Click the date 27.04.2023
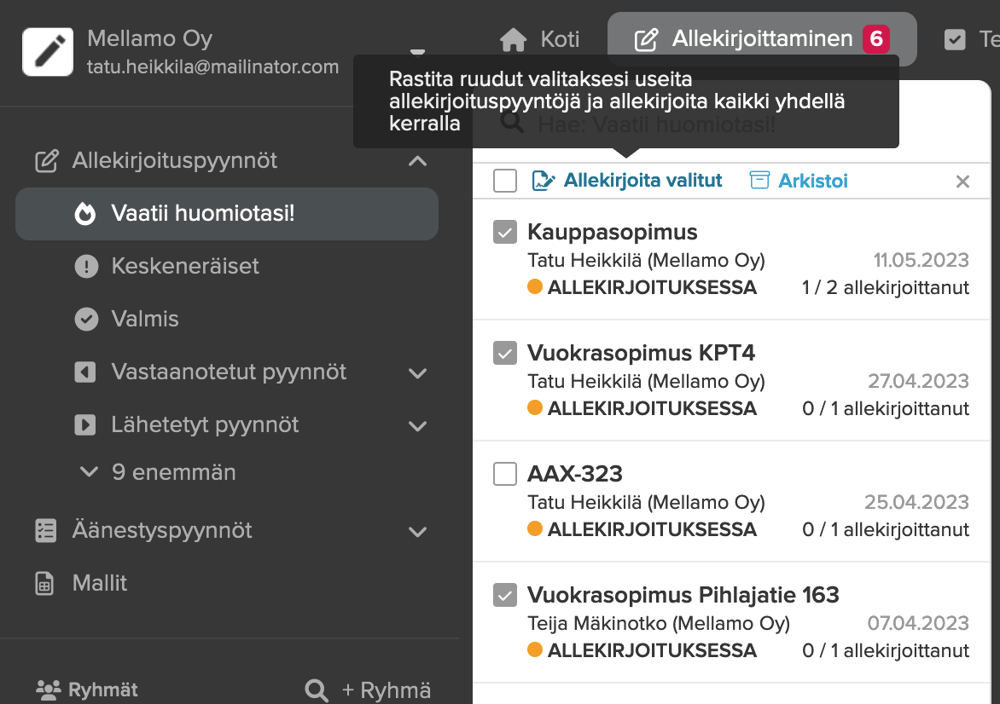This screenshot has height=704, width=1000. click(x=918, y=381)
